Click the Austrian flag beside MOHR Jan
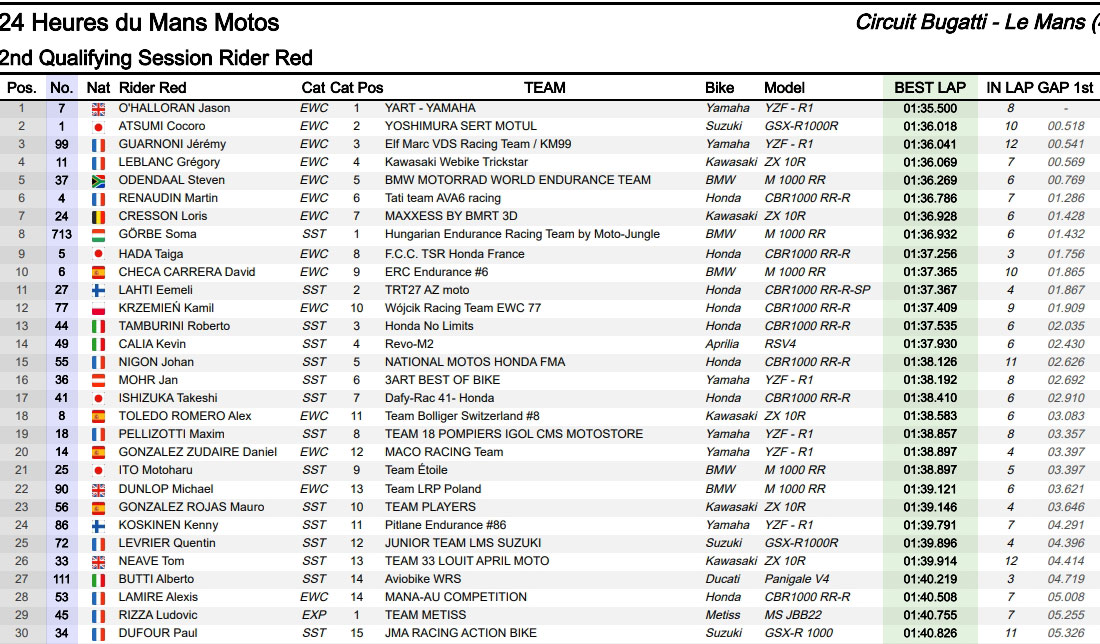The height and width of the screenshot is (644, 1100). click(x=98, y=380)
